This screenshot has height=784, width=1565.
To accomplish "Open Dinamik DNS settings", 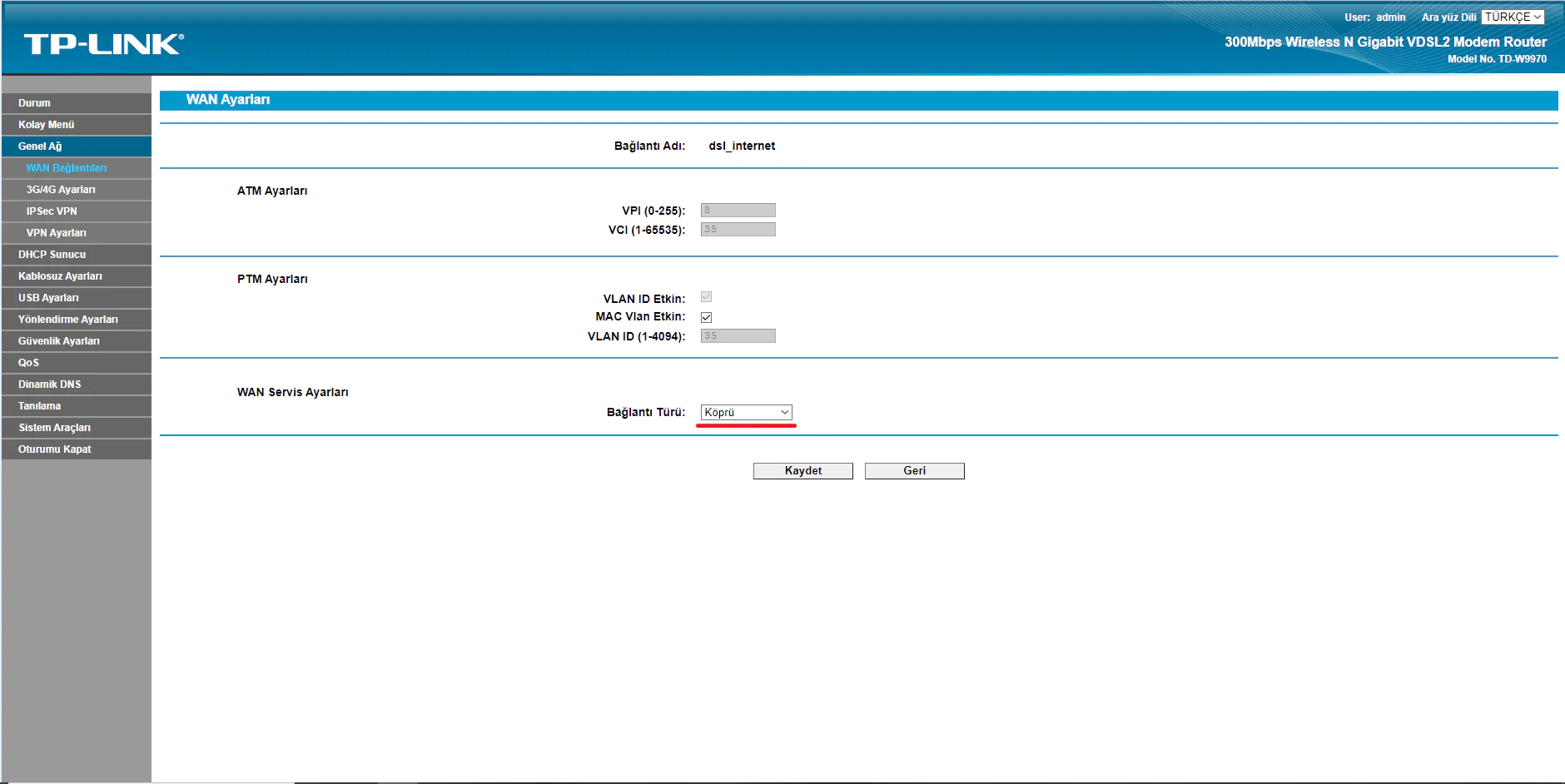I will [50, 384].
